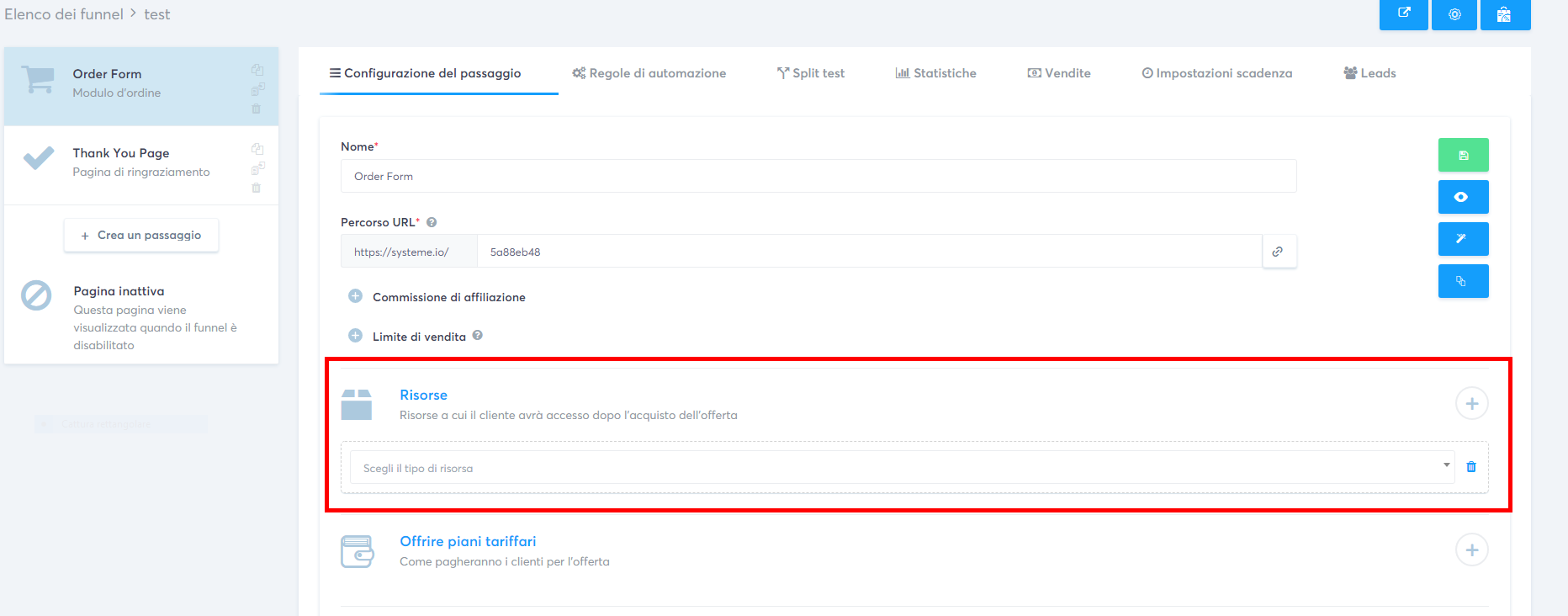Click the topmost copy icon beside Order Form
Image resolution: width=1568 pixels, height=616 pixels.
click(x=257, y=70)
